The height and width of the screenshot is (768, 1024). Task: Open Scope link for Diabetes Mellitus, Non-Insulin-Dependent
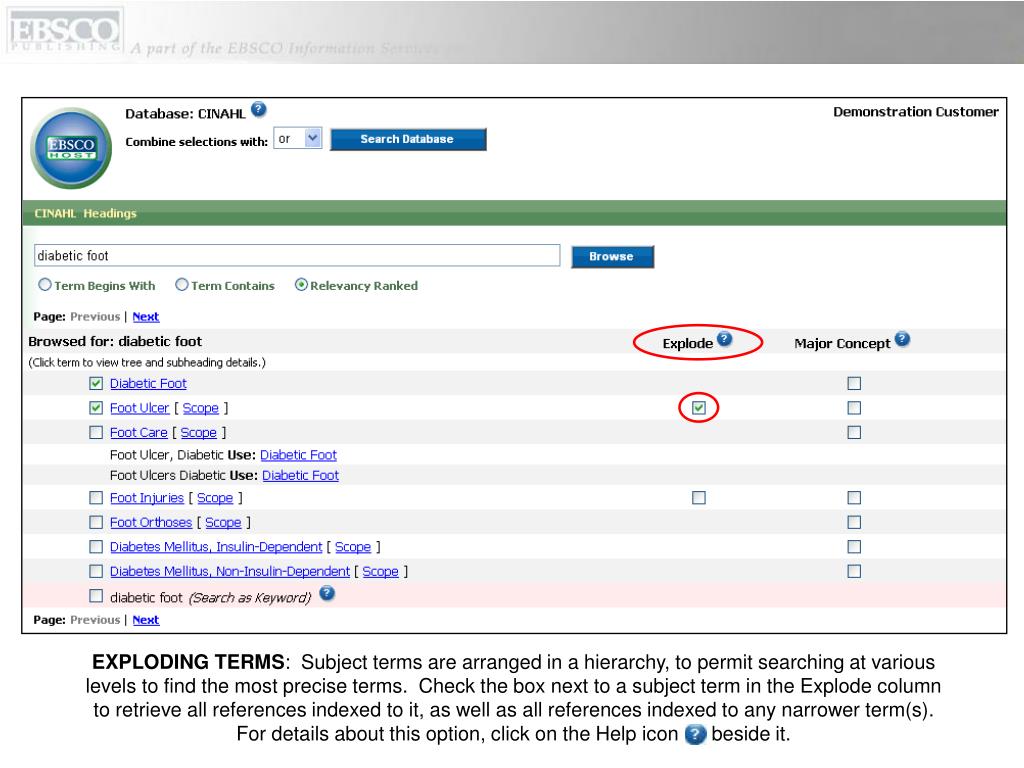[380, 571]
